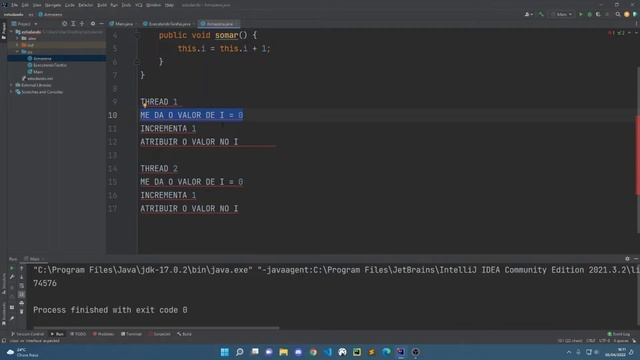Click the locate-file target icon in Project panel

[x=64, y=24]
